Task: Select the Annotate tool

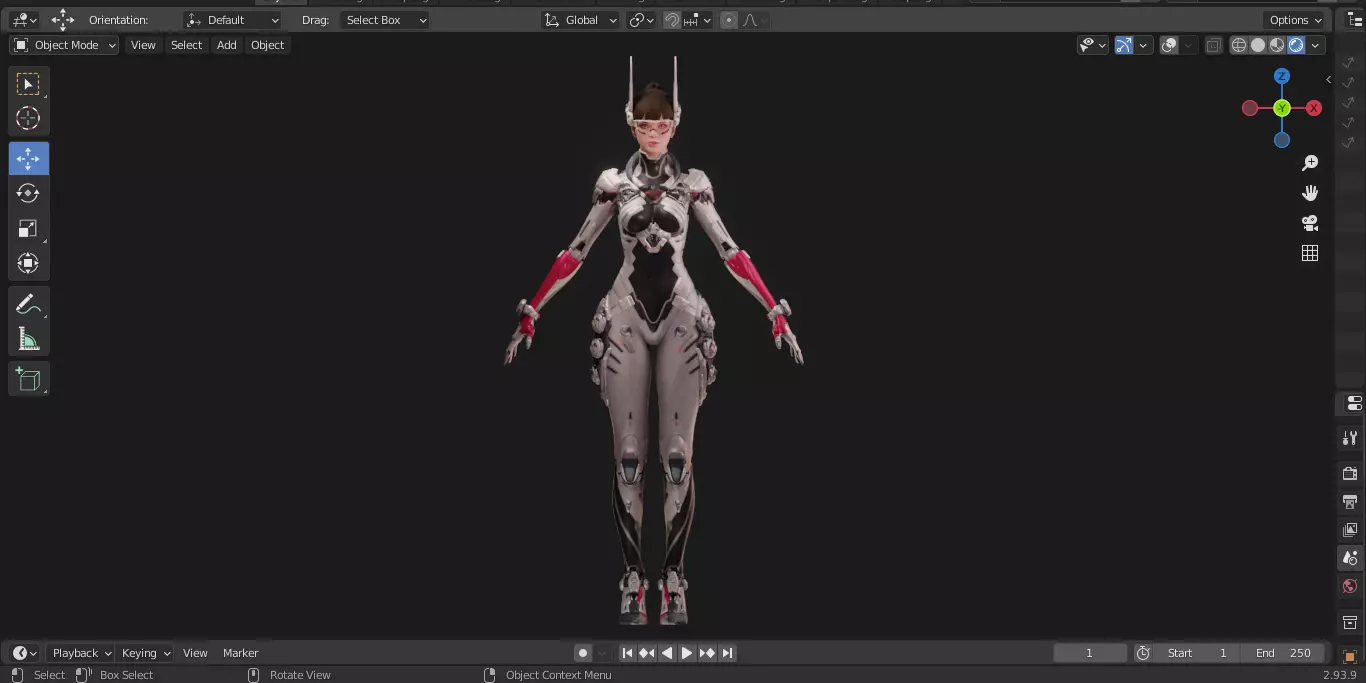Action: pos(28,304)
